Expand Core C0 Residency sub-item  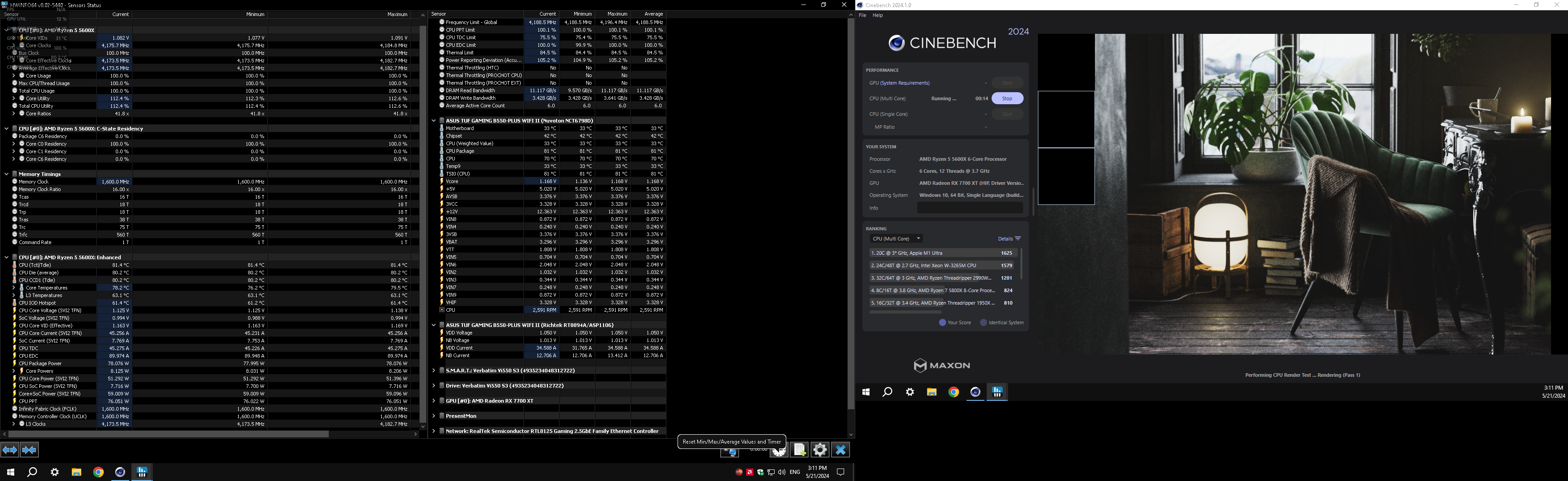click(x=13, y=144)
